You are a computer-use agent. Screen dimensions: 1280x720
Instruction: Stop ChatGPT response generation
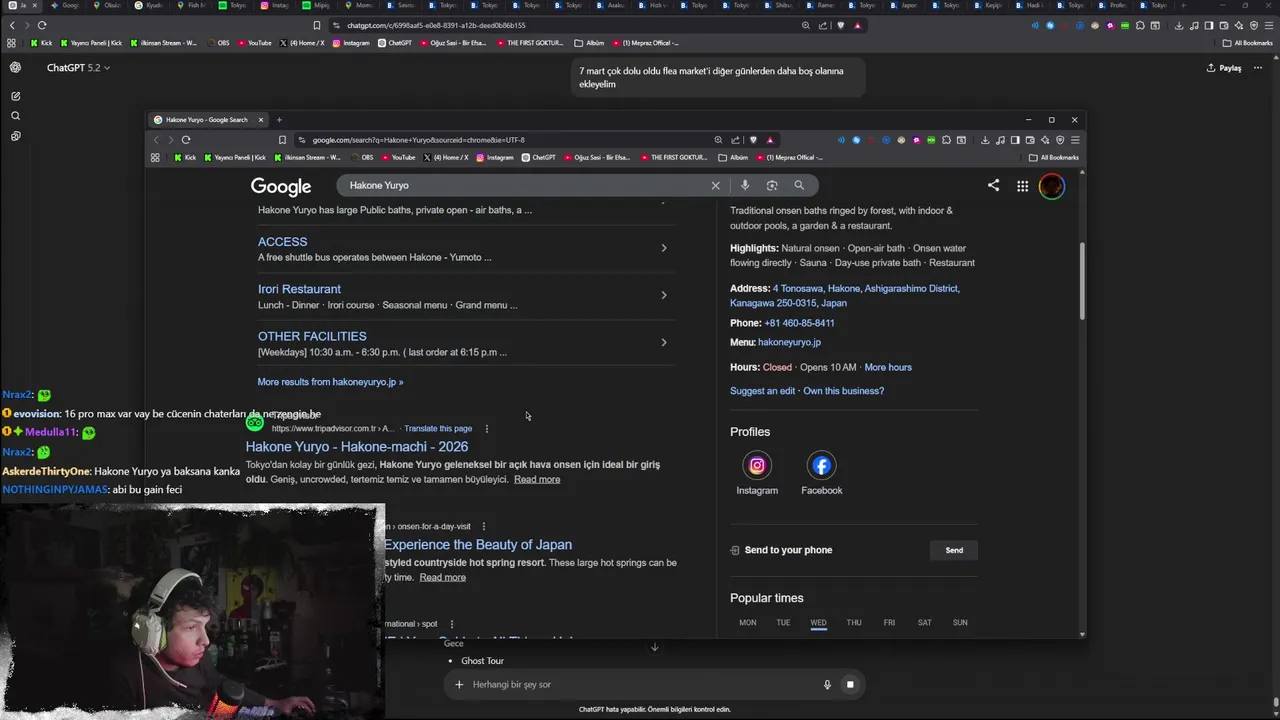[x=850, y=685]
